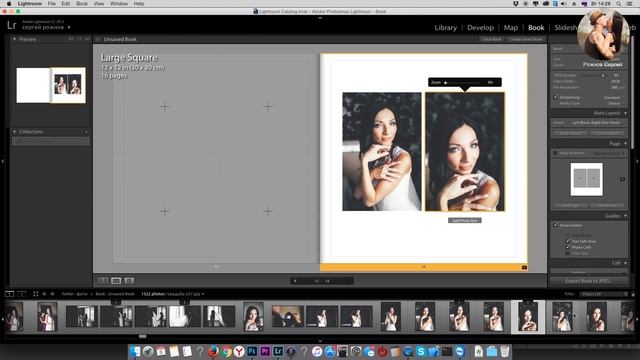Open the second window display icon

[x=22, y=294]
